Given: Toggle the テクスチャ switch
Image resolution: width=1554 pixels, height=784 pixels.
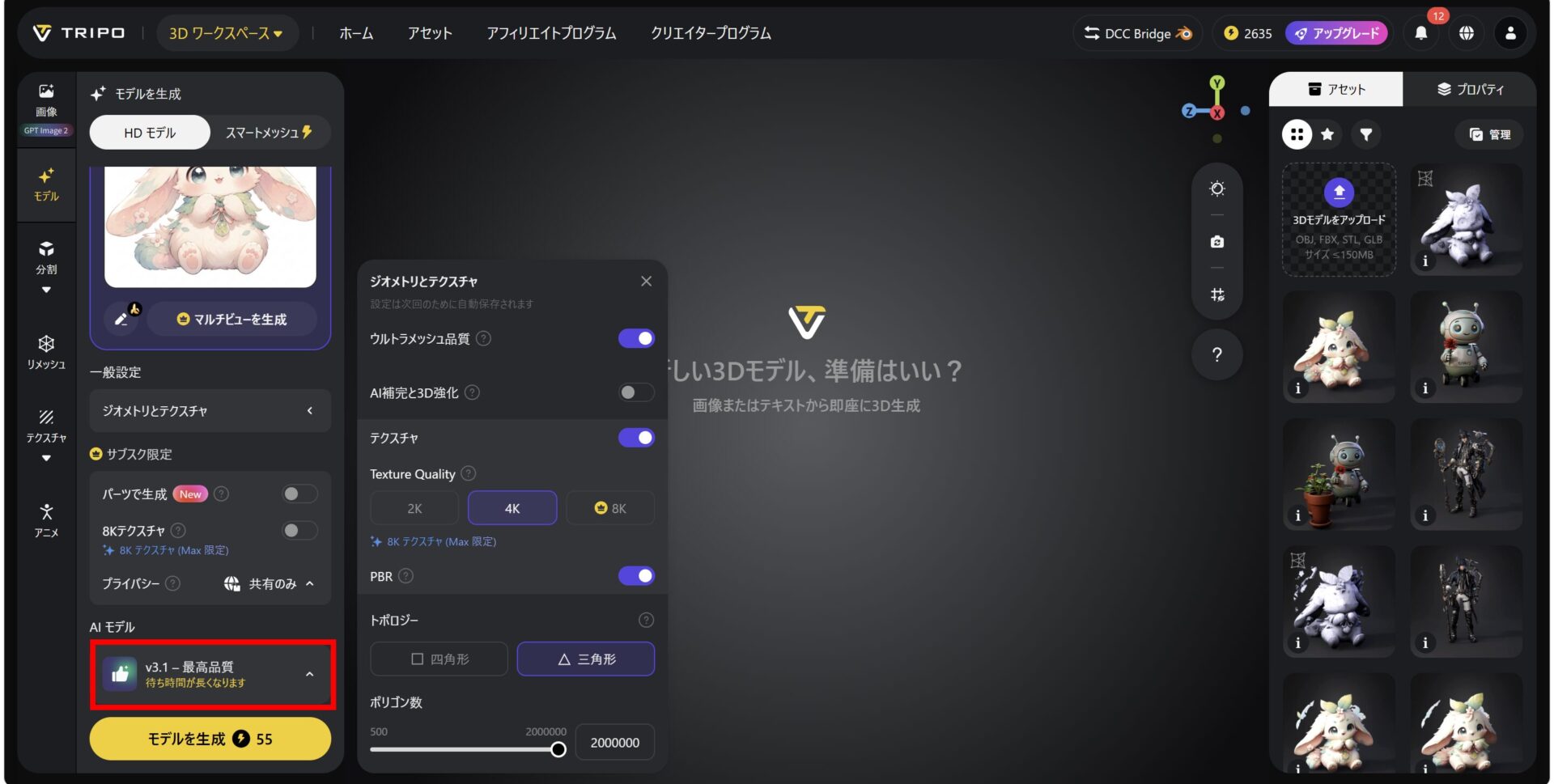Looking at the screenshot, I should tap(636, 438).
